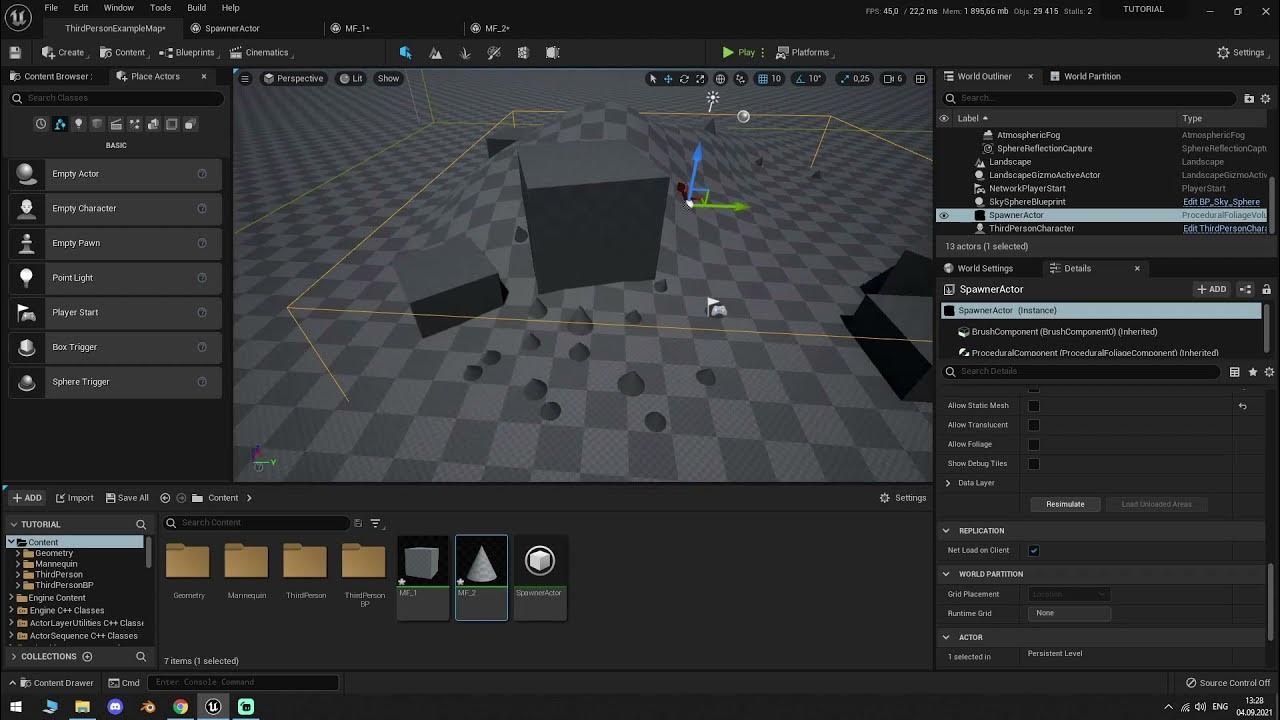Choose the scale gizmo tool
Viewport: 1280px width, 720px height.
pyautogui.click(x=699, y=78)
